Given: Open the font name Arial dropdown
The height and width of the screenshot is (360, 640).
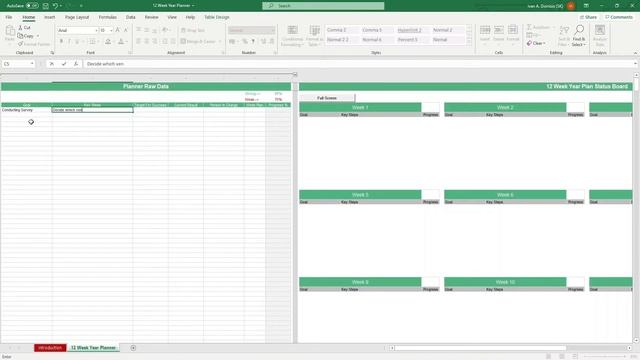Looking at the screenshot, I should click(97, 31).
